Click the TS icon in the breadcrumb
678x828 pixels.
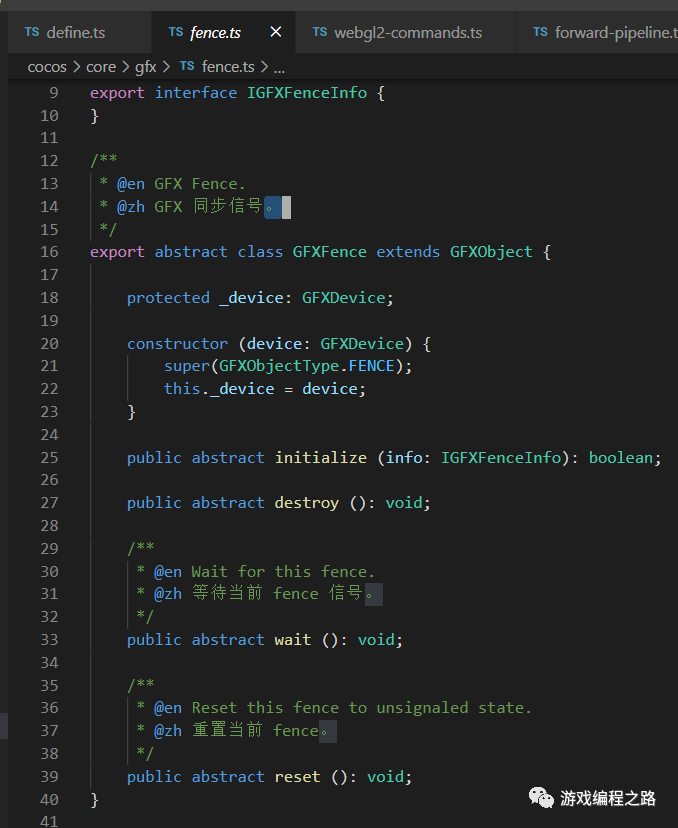[x=187, y=66]
